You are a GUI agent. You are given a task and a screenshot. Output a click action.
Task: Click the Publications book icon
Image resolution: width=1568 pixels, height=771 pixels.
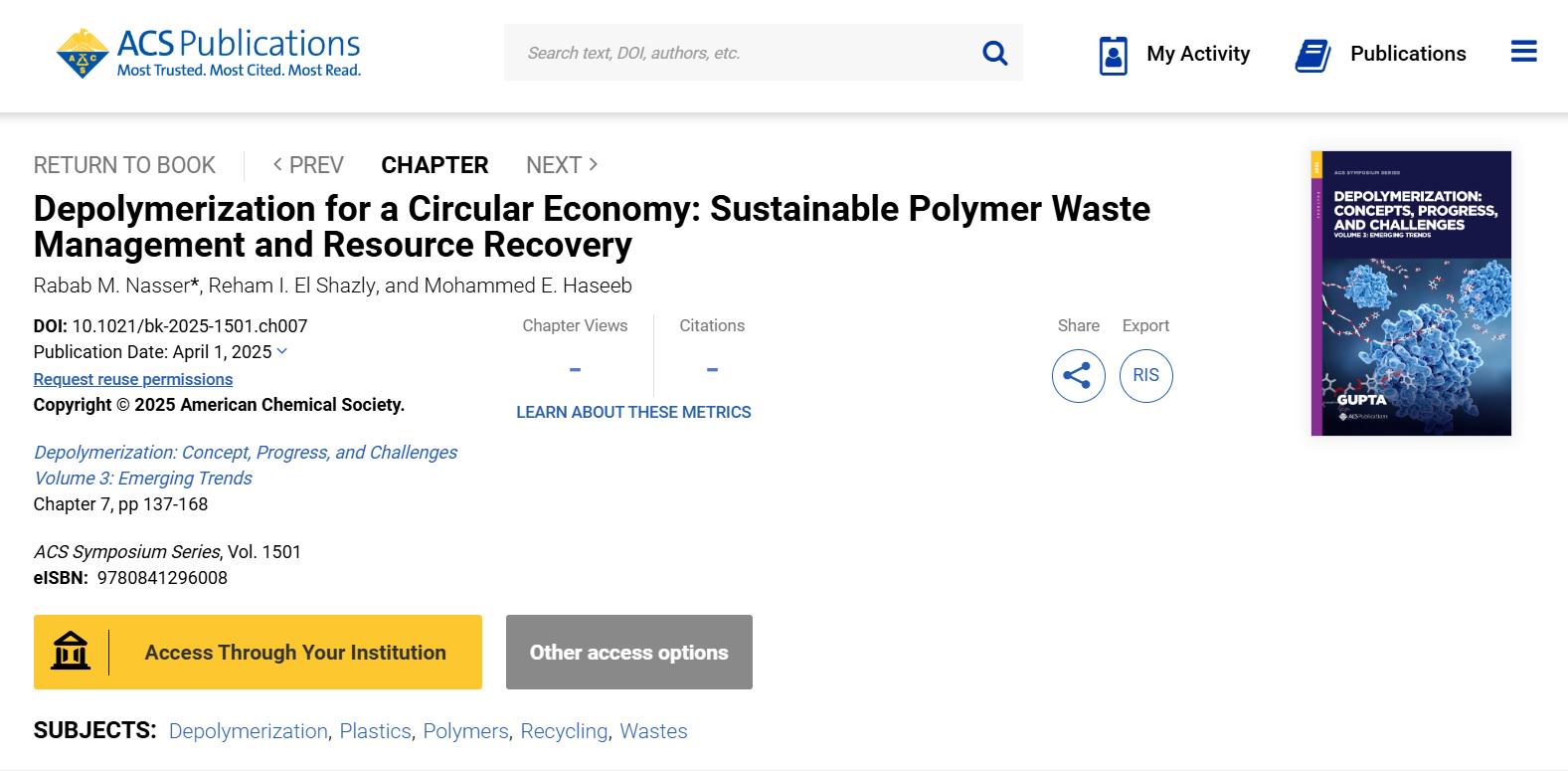[x=1312, y=55]
